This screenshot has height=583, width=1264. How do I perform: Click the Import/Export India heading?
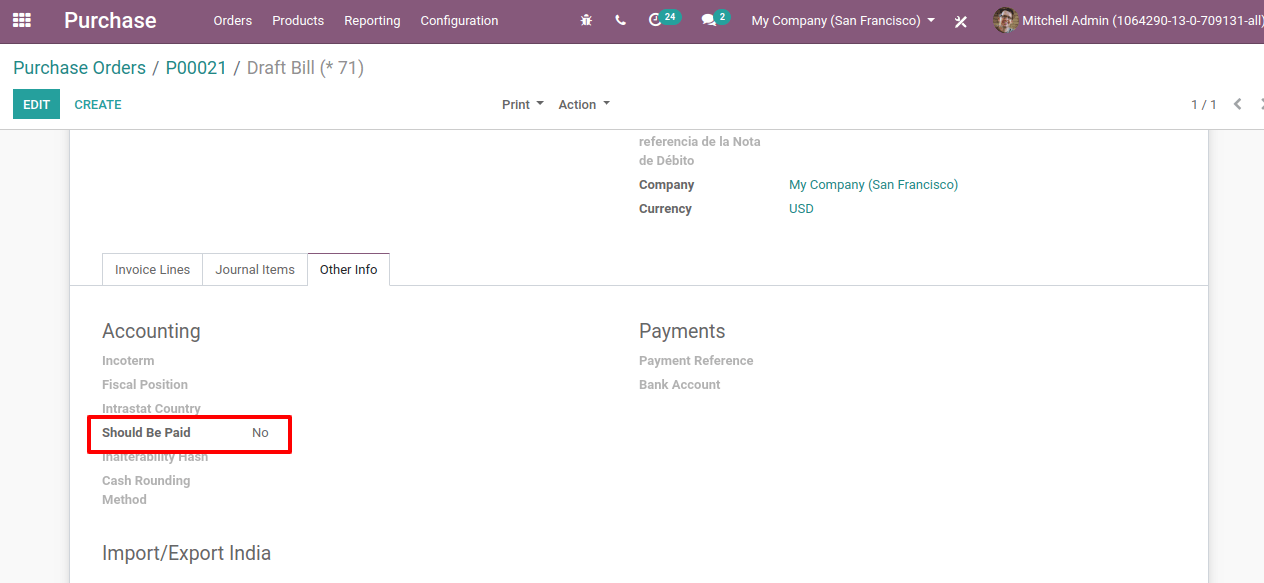[186, 553]
